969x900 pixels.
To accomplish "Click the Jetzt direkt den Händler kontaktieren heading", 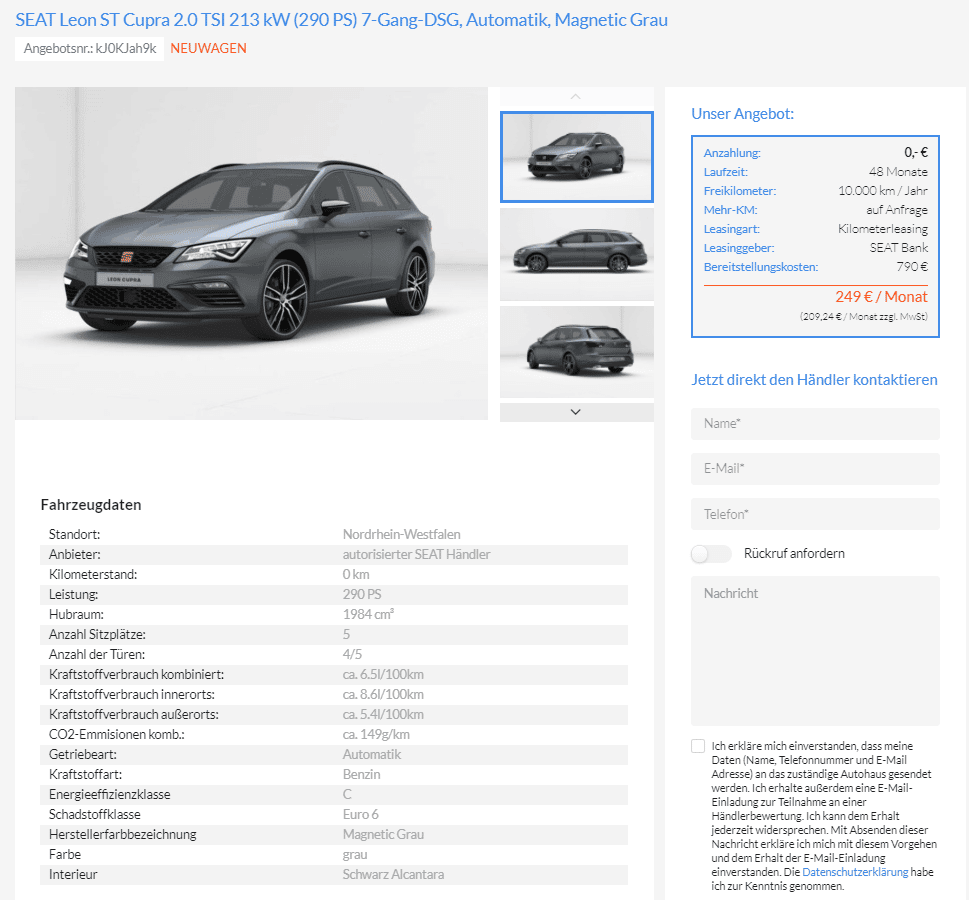I will click(x=814, y=380).
